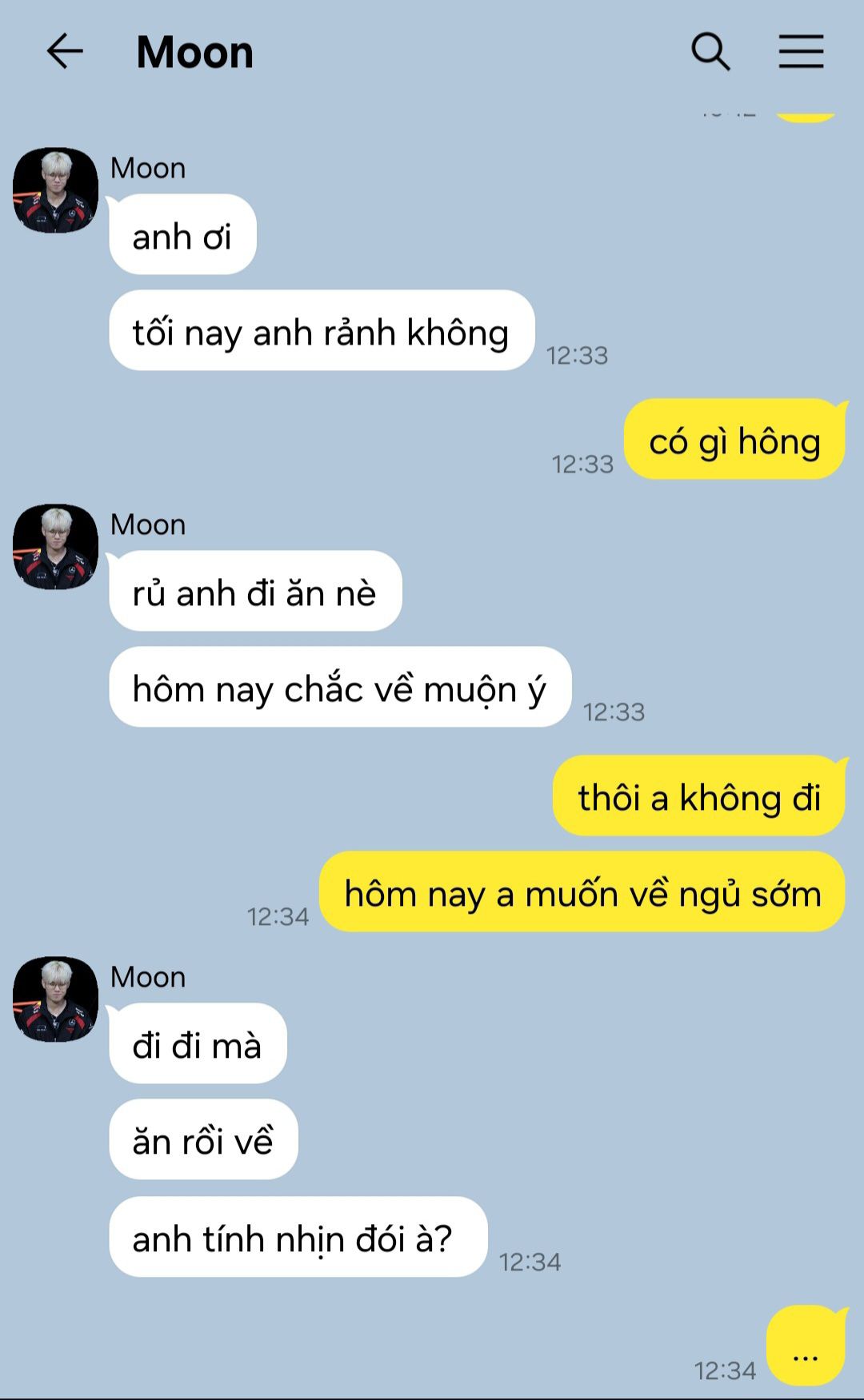
Task: Tap Moon's avatar above 'anh ơi'
Action: 55,190
